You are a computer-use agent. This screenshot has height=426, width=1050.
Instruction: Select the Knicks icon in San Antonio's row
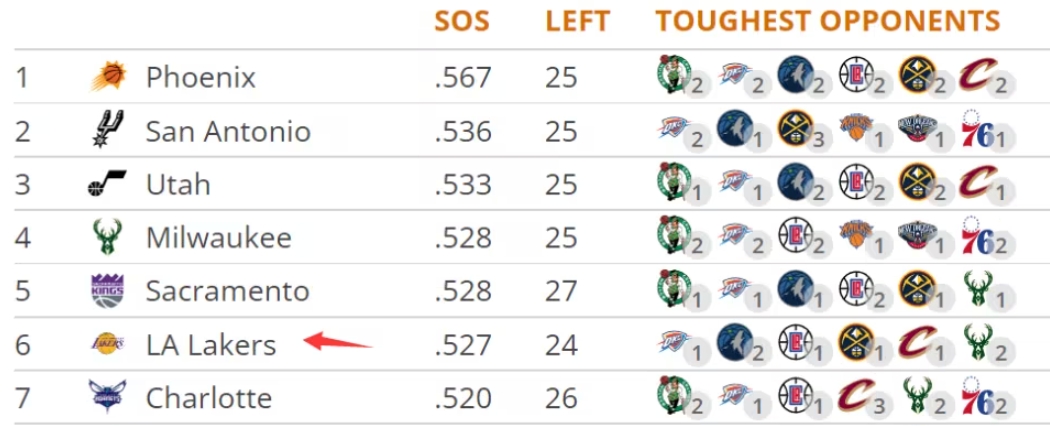click(855, 128)
